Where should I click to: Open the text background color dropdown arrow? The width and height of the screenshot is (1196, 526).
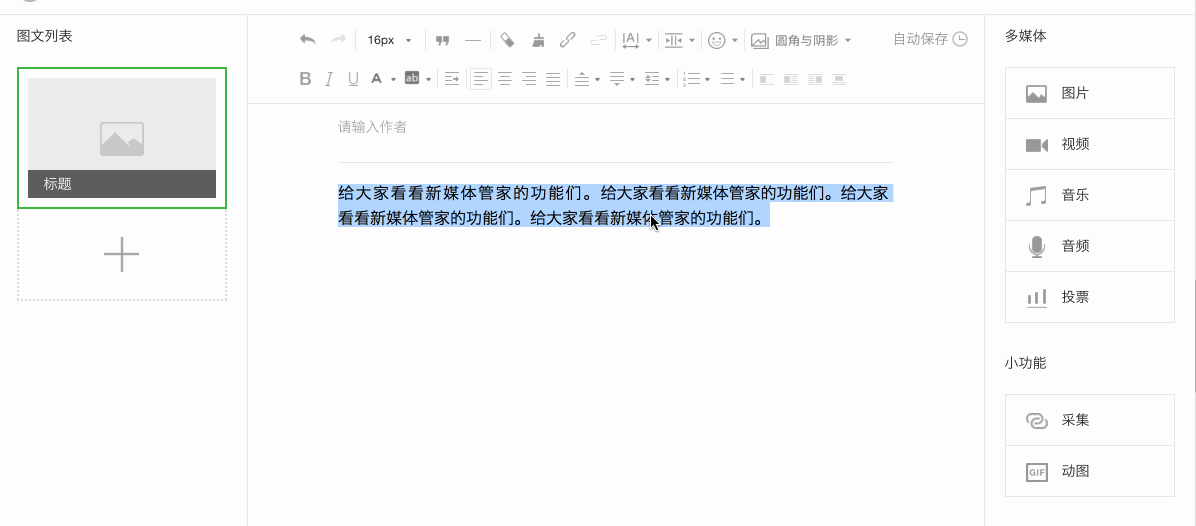429,79
